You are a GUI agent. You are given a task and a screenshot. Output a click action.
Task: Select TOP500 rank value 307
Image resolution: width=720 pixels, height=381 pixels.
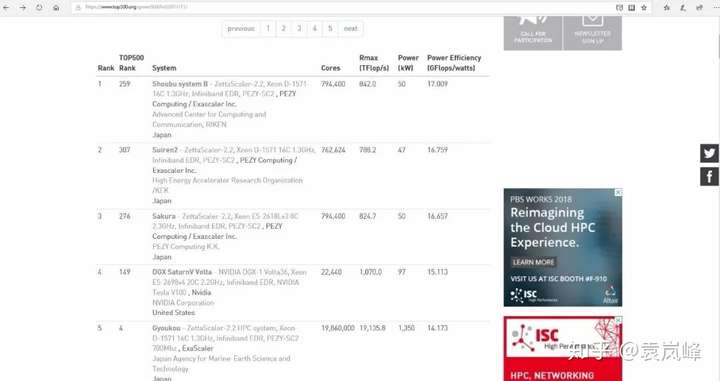(124, 150)
